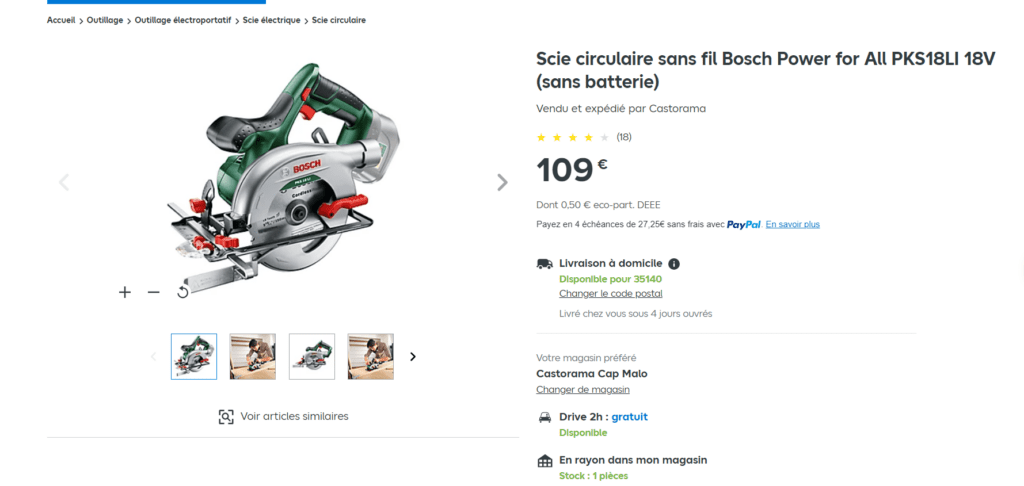1024x486 pixels.
Task: Show previous product image with left chevron
Action: point(64,182)
